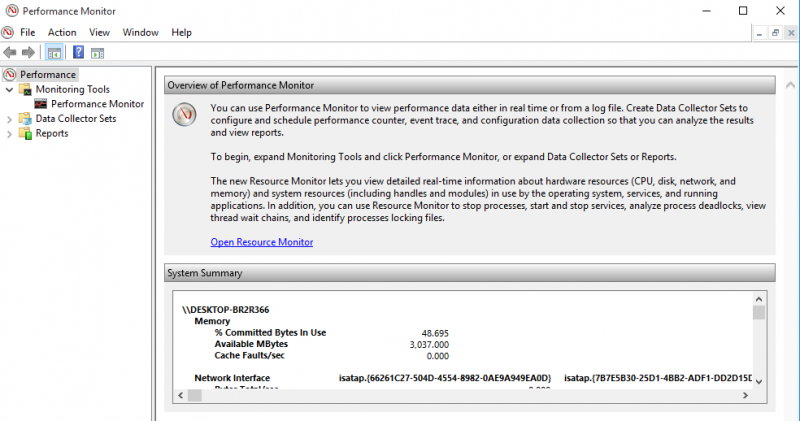Viewport: 800px width, 421px height.
Task: Click the Open Resource Monitor link
Action: pos(262,242)
